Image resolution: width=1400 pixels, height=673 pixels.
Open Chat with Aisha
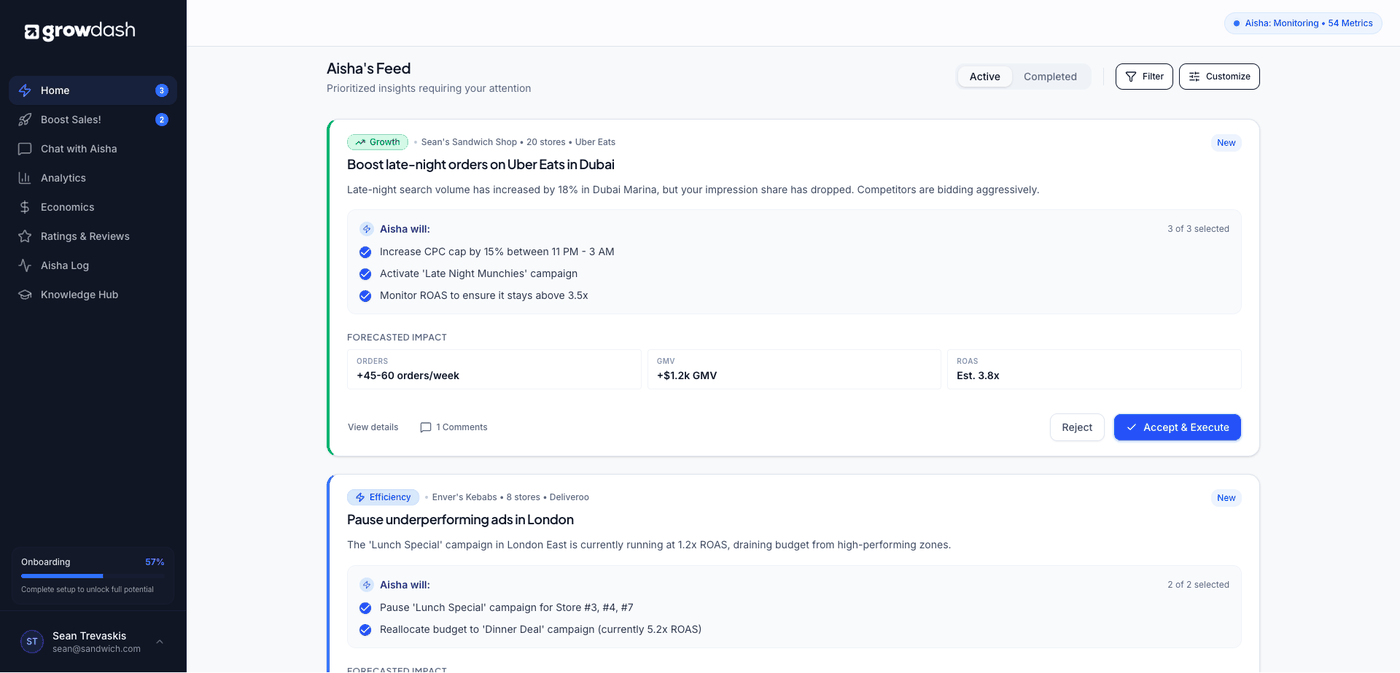[93, 148]
